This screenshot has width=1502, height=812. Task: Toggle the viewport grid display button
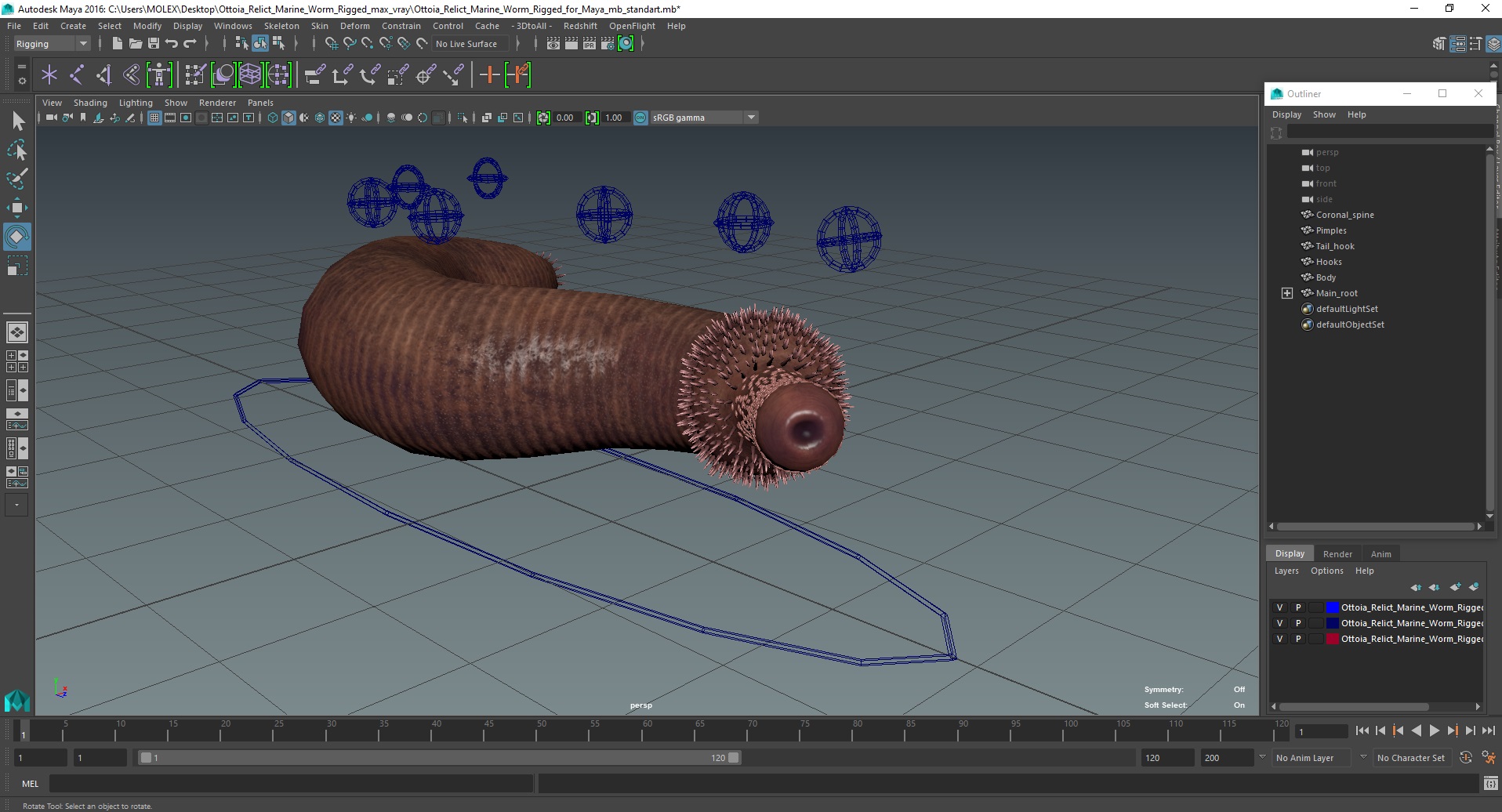point(154,118)
